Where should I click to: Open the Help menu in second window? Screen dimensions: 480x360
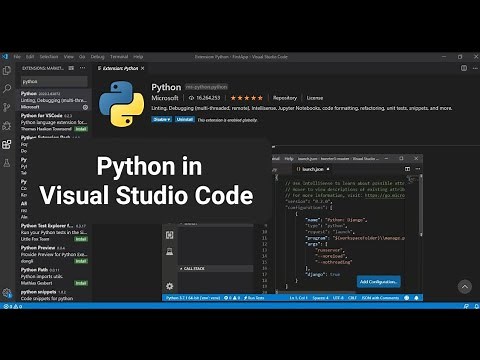(289, 159)
